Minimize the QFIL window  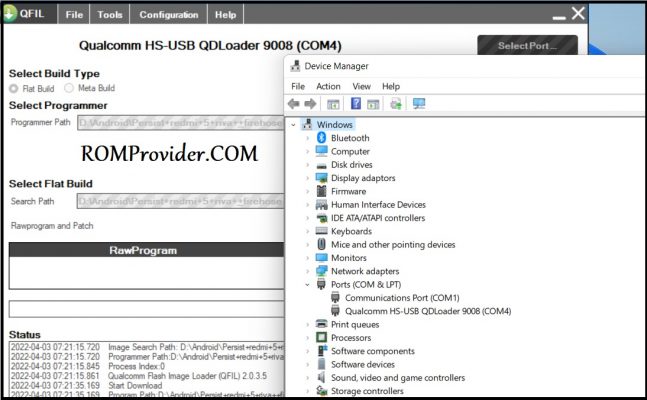[559, 17]
